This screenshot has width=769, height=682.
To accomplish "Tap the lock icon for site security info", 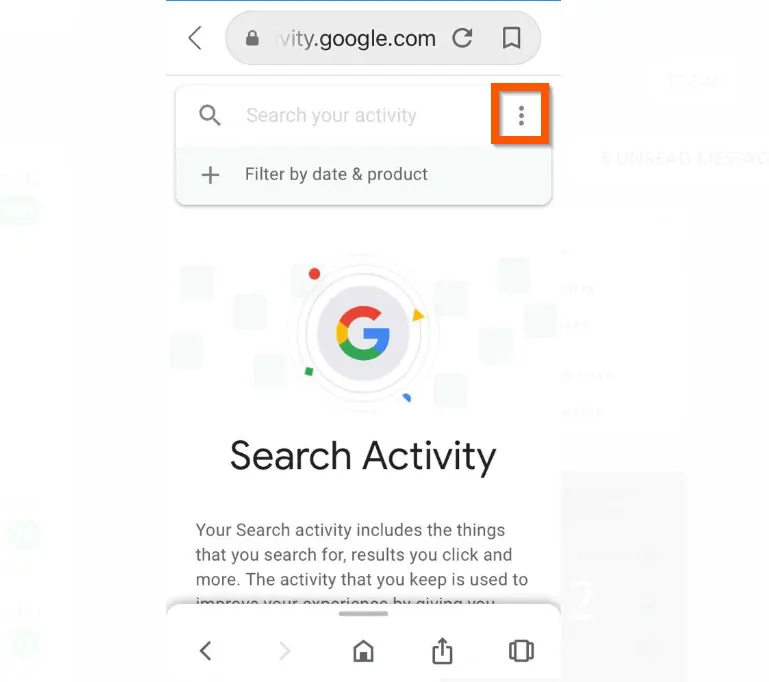I will pos(252,38).
